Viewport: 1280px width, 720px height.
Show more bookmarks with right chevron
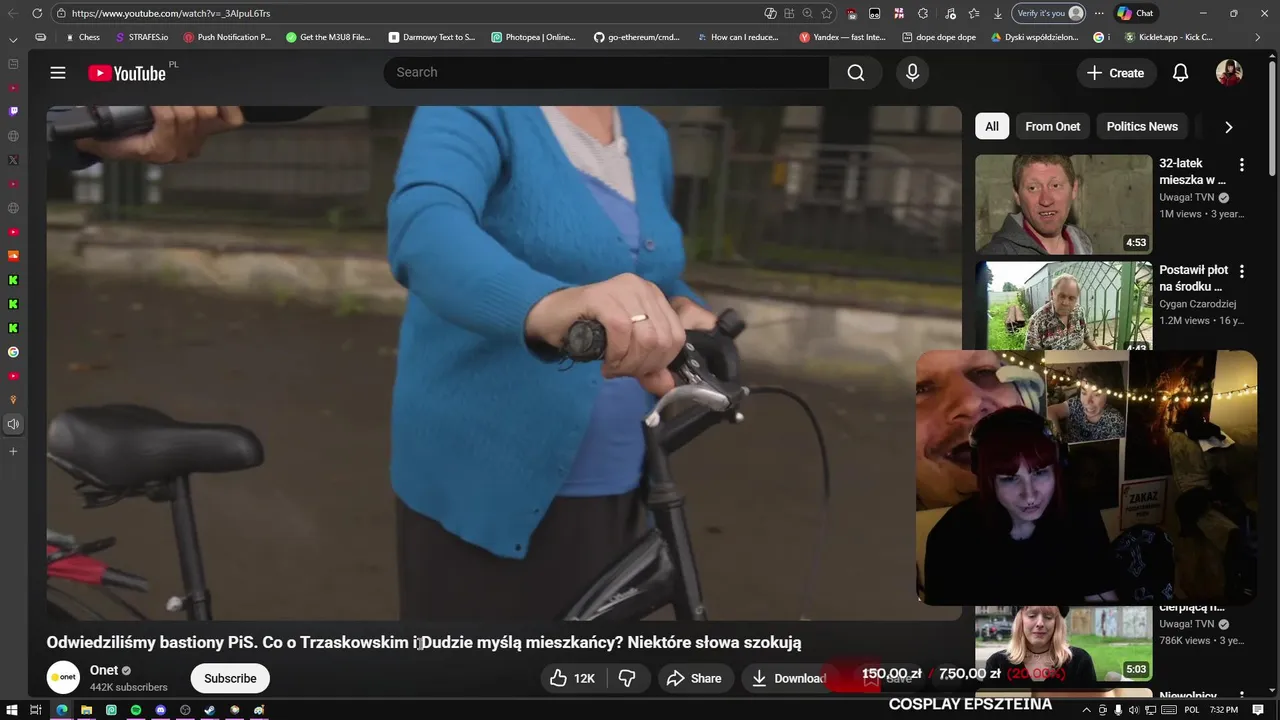[1256, 37]
